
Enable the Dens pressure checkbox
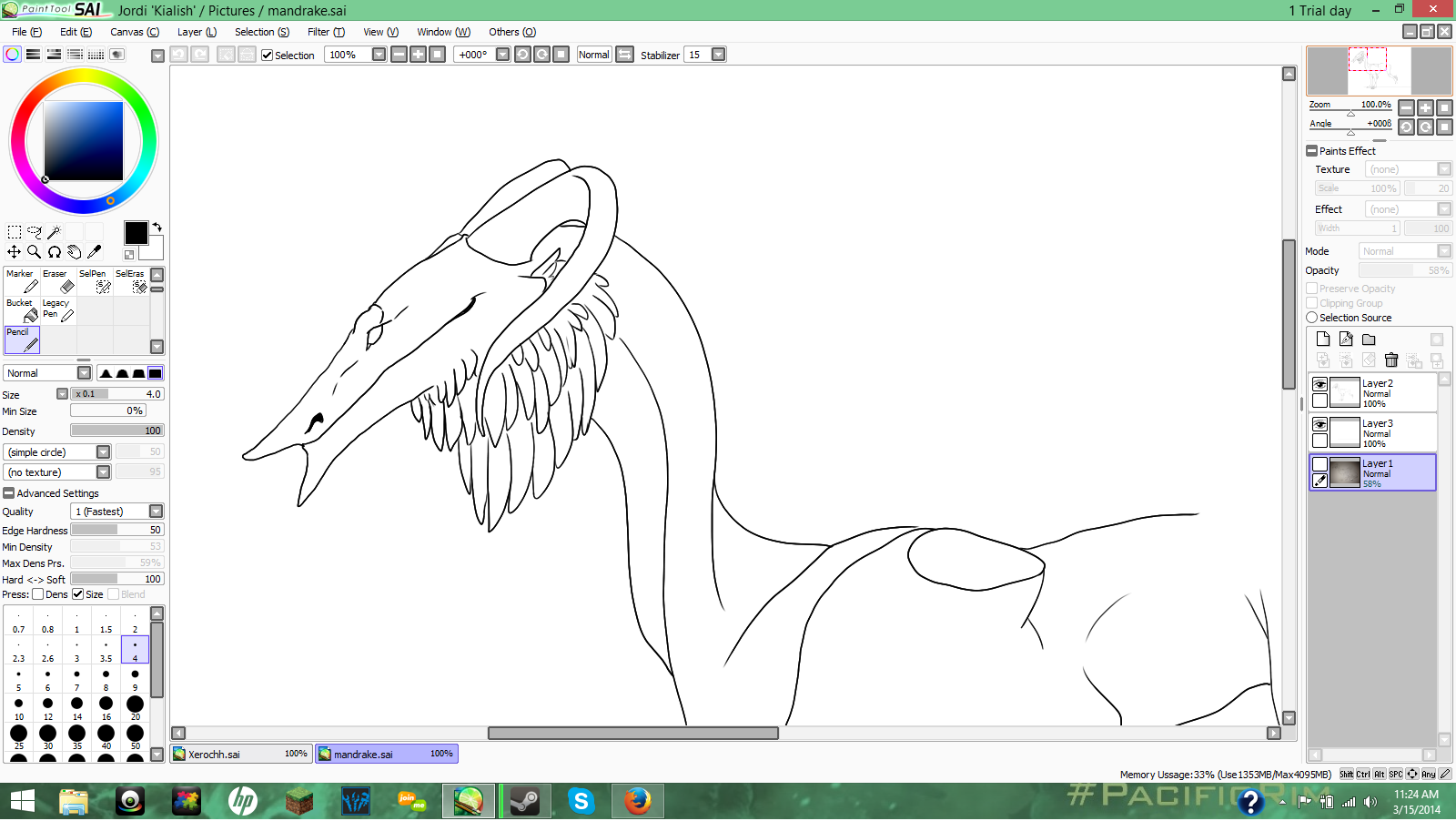coord(38,594)
